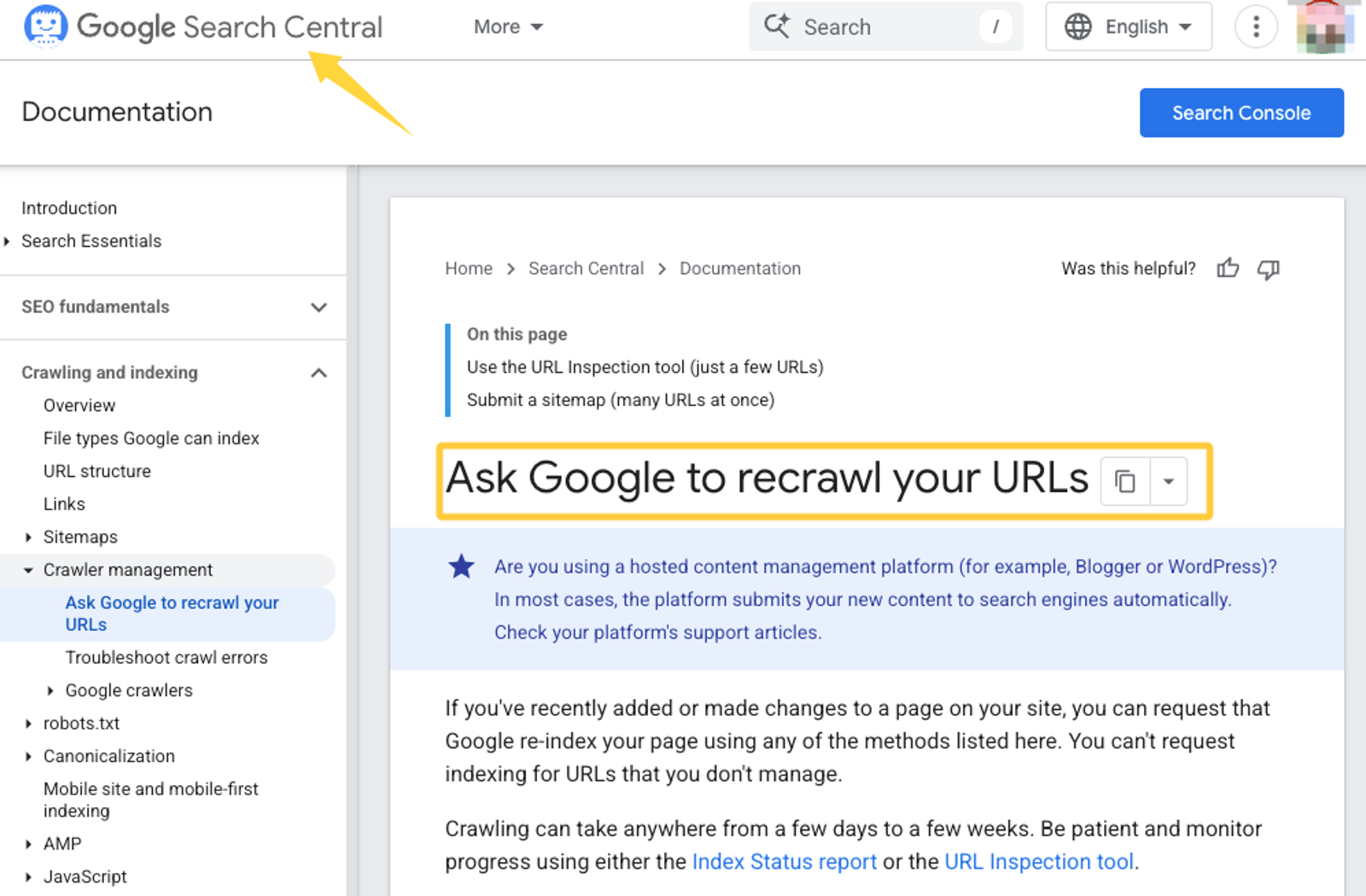Open Search Essentials in sidebar
This screenshot has height=896, width=1366.
[x=91, y=241]
